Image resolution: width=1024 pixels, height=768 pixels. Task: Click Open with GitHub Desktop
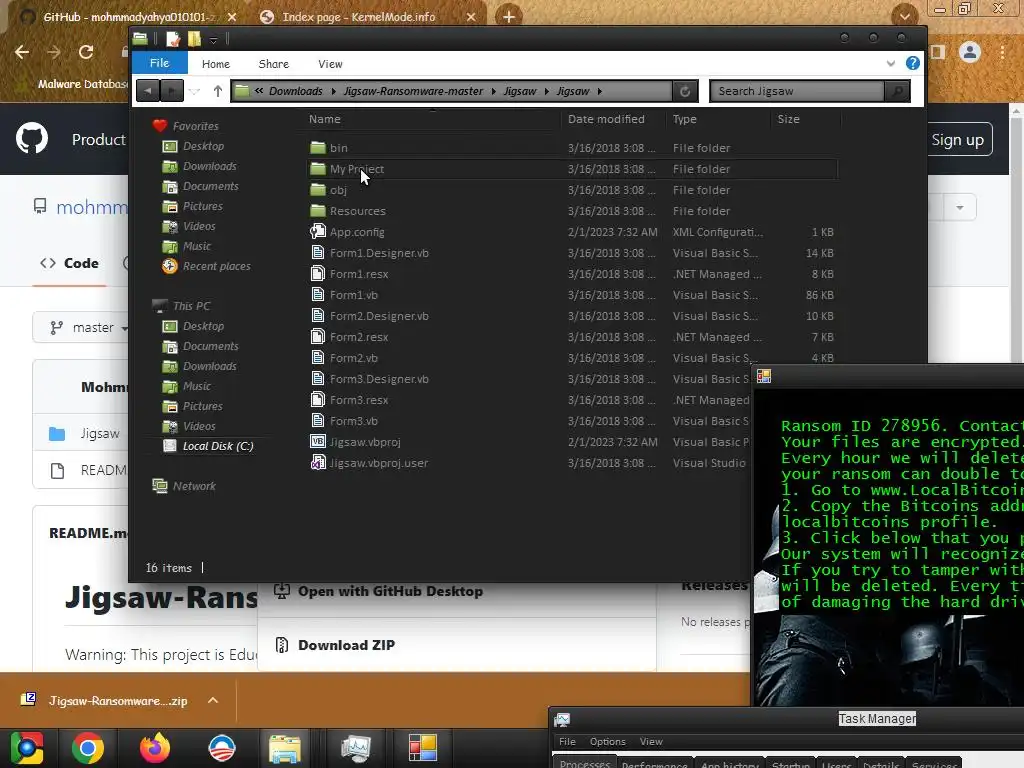coord(390,592)
